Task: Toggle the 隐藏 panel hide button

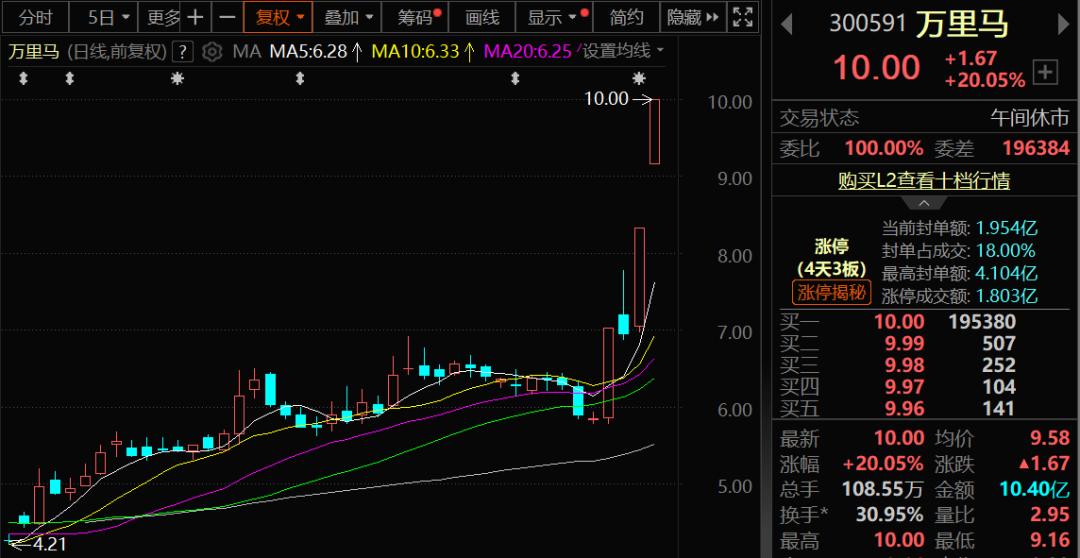Action: pos(692,17)
